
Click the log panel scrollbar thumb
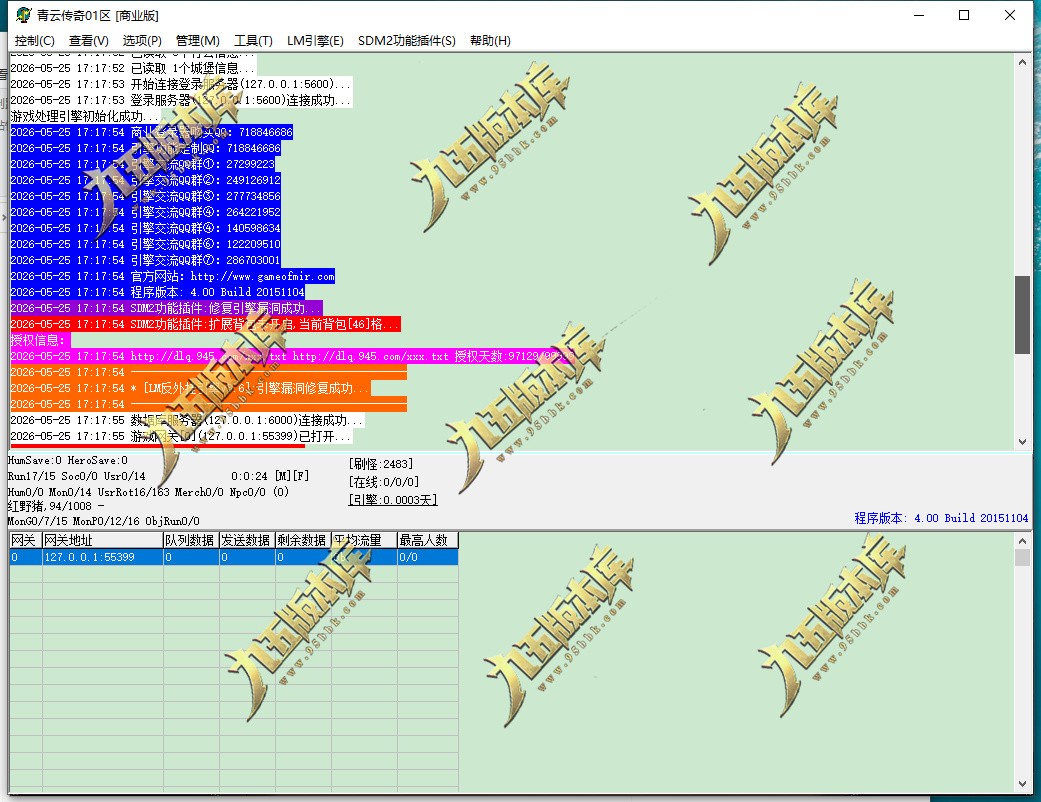(1022, 315)
